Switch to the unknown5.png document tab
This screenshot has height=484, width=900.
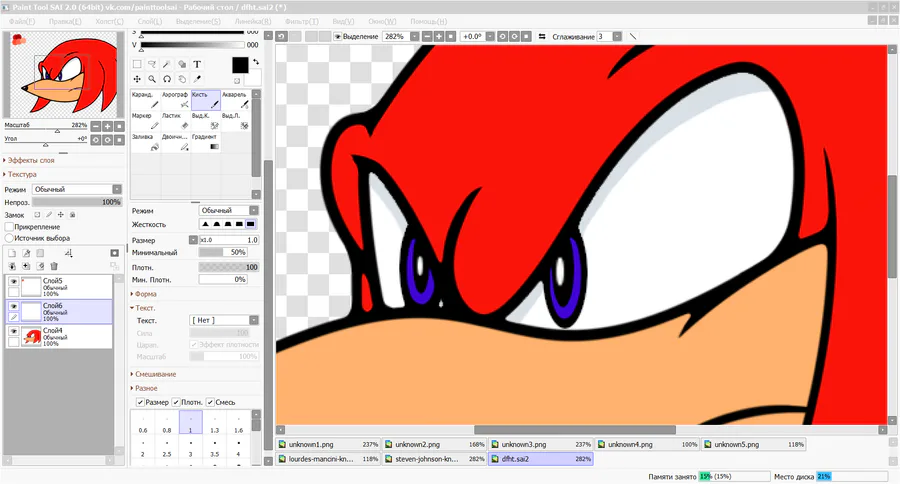[x=754, y=444]
